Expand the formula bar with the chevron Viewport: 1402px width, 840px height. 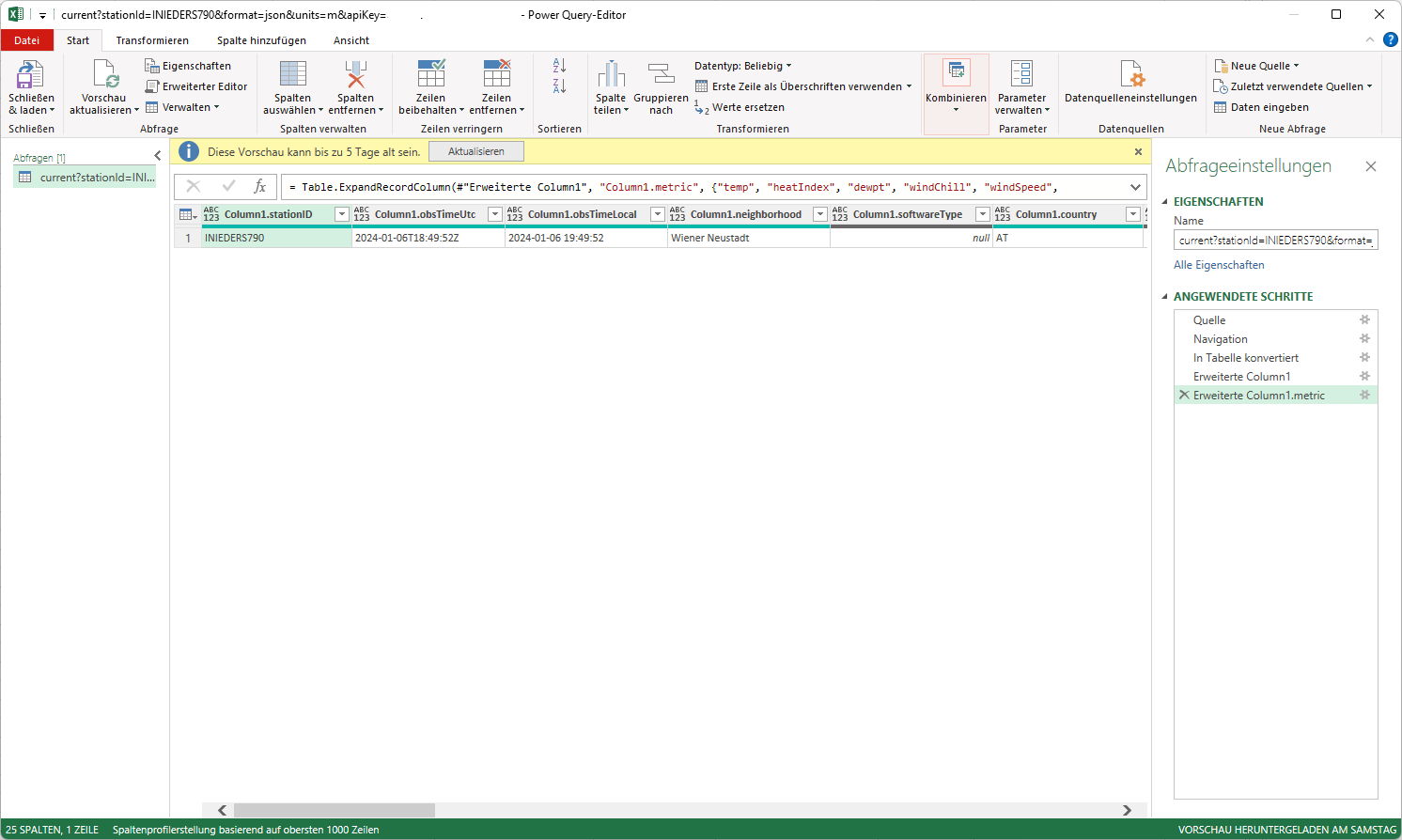coord(1135,187)
